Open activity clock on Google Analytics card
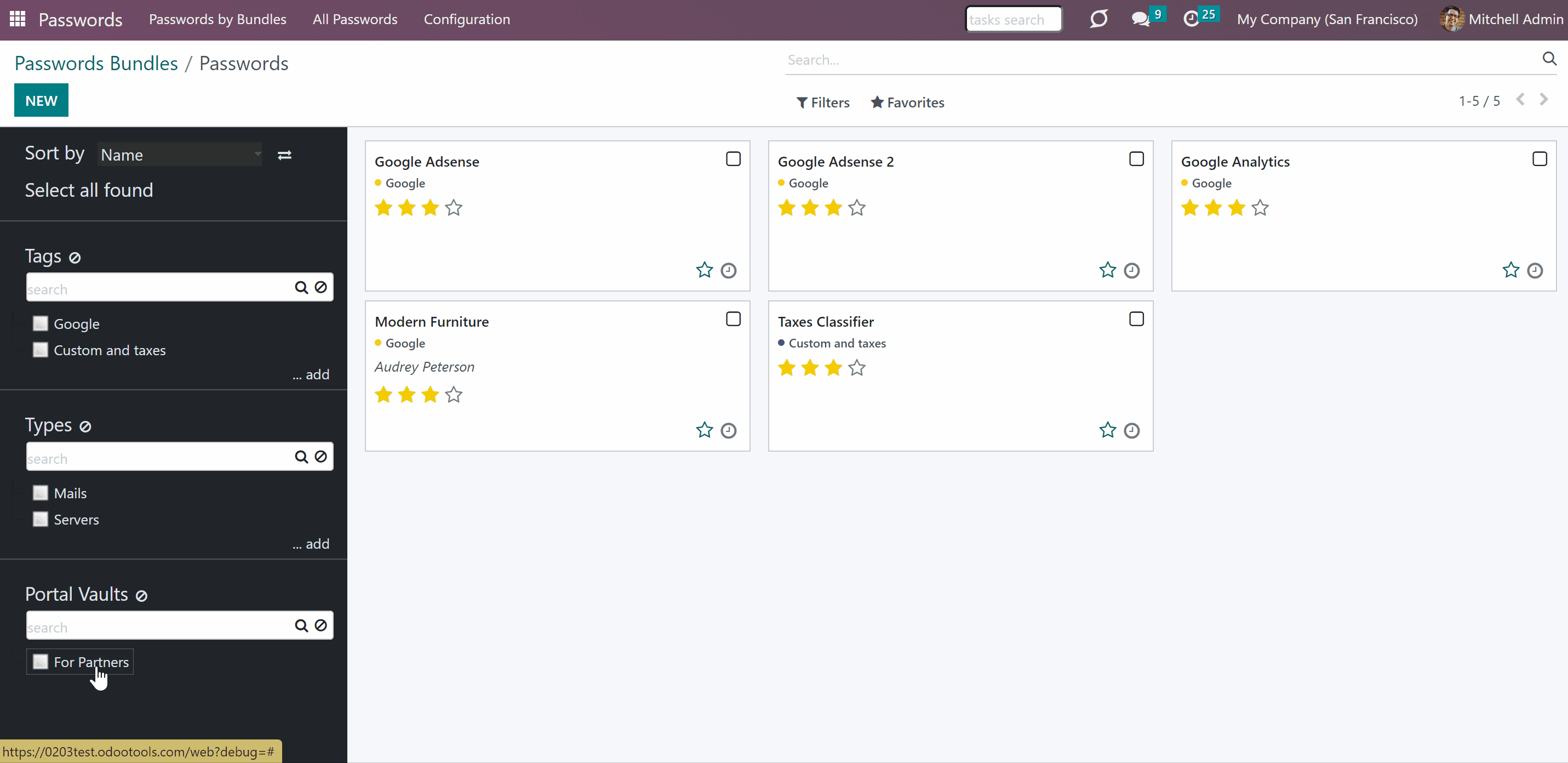 pyautogui.click(x=1535, y=270)
